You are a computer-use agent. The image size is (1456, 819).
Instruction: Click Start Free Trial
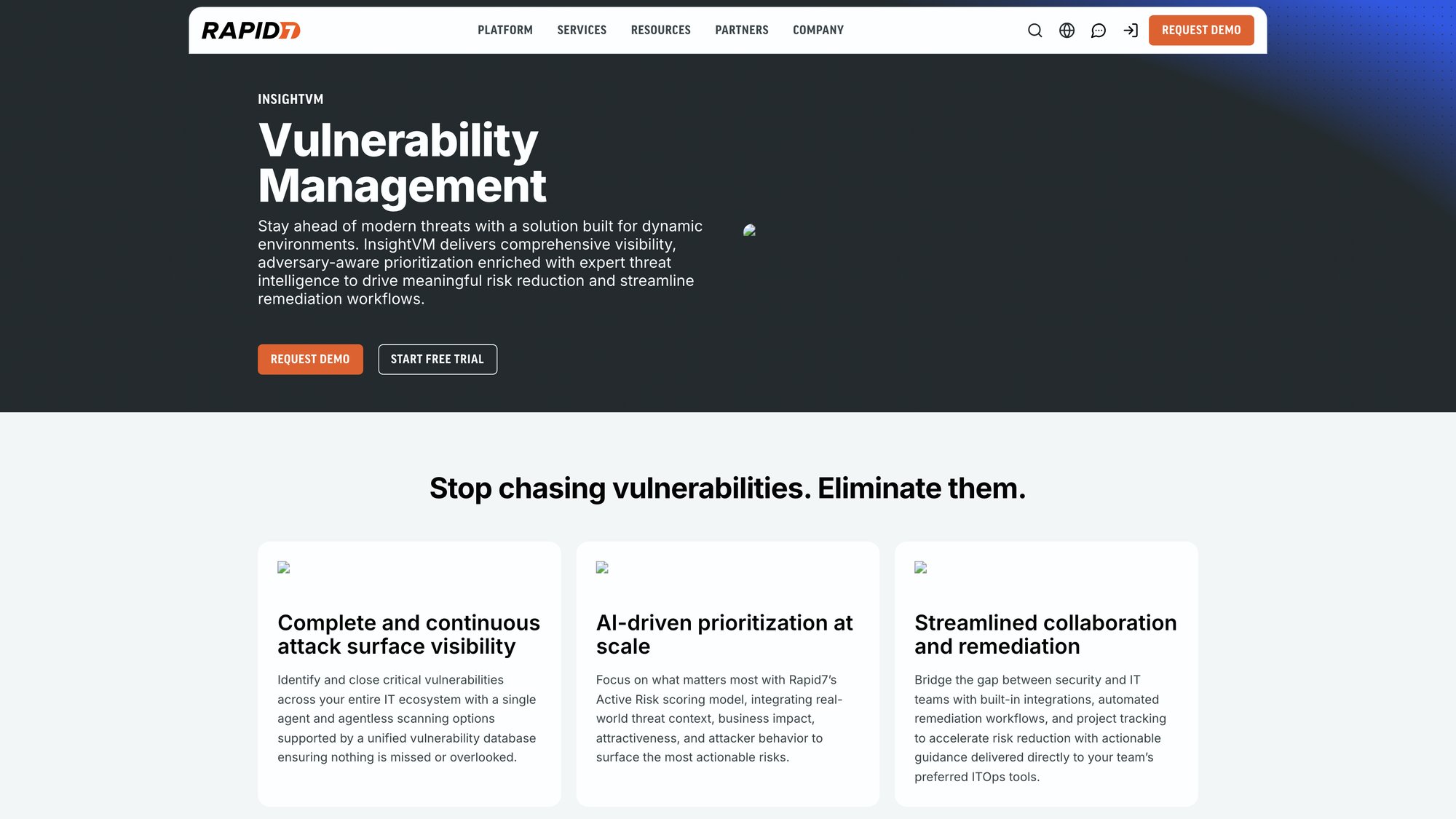[438, 359]
